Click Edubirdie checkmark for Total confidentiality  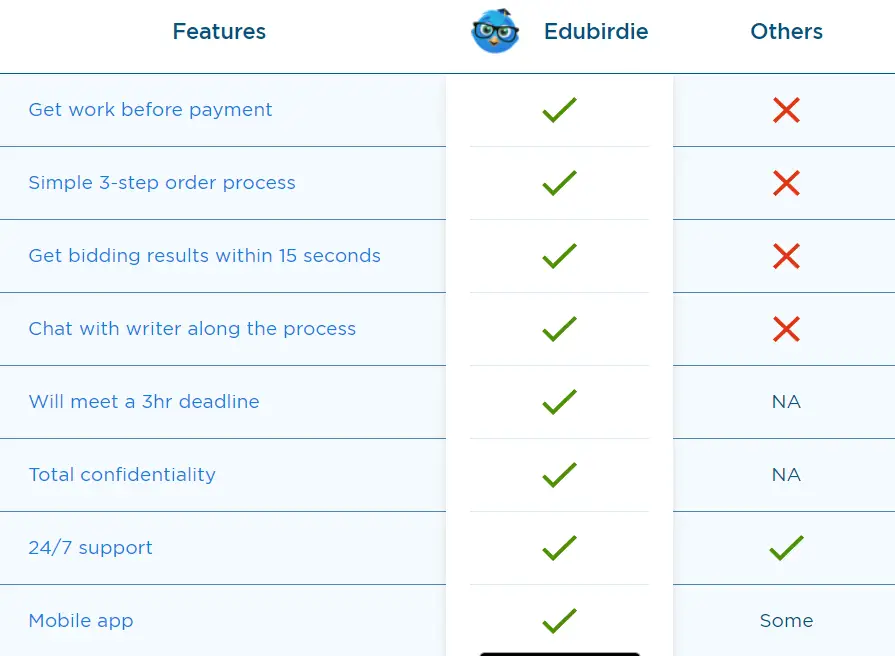pyautogui.click(x=559, y=474)
